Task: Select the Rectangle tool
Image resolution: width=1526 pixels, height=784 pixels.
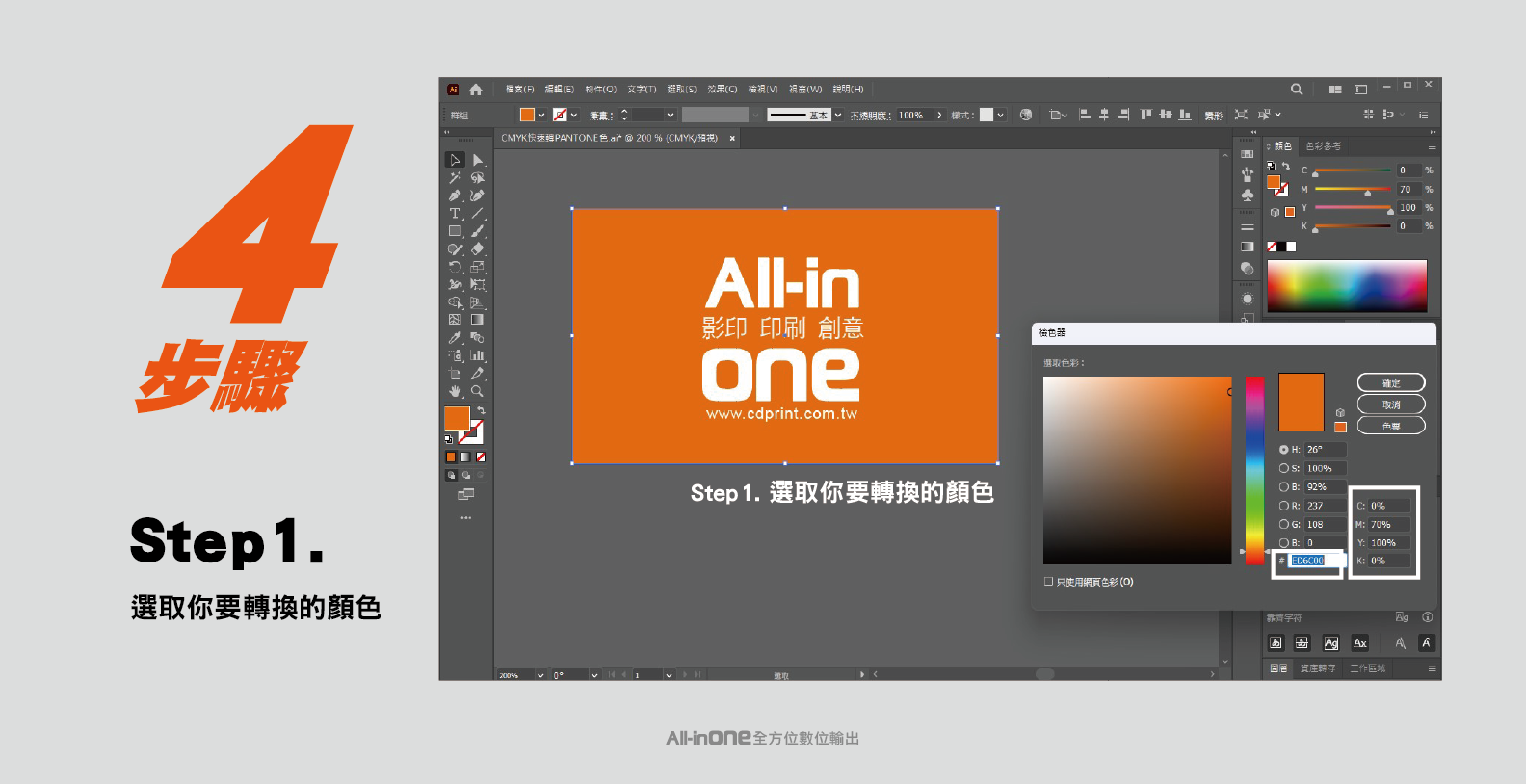Action: click(x=456, y=231)
